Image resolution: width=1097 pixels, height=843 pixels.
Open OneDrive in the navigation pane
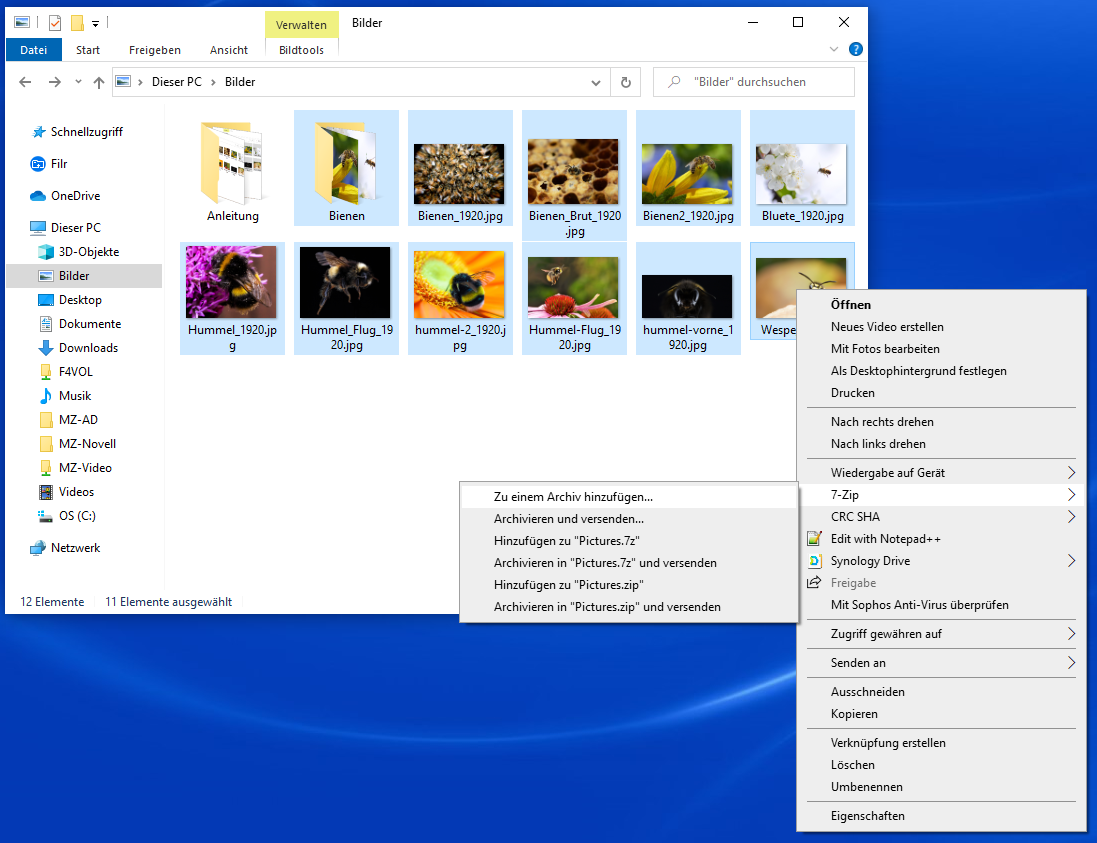[x=75, y=196]
